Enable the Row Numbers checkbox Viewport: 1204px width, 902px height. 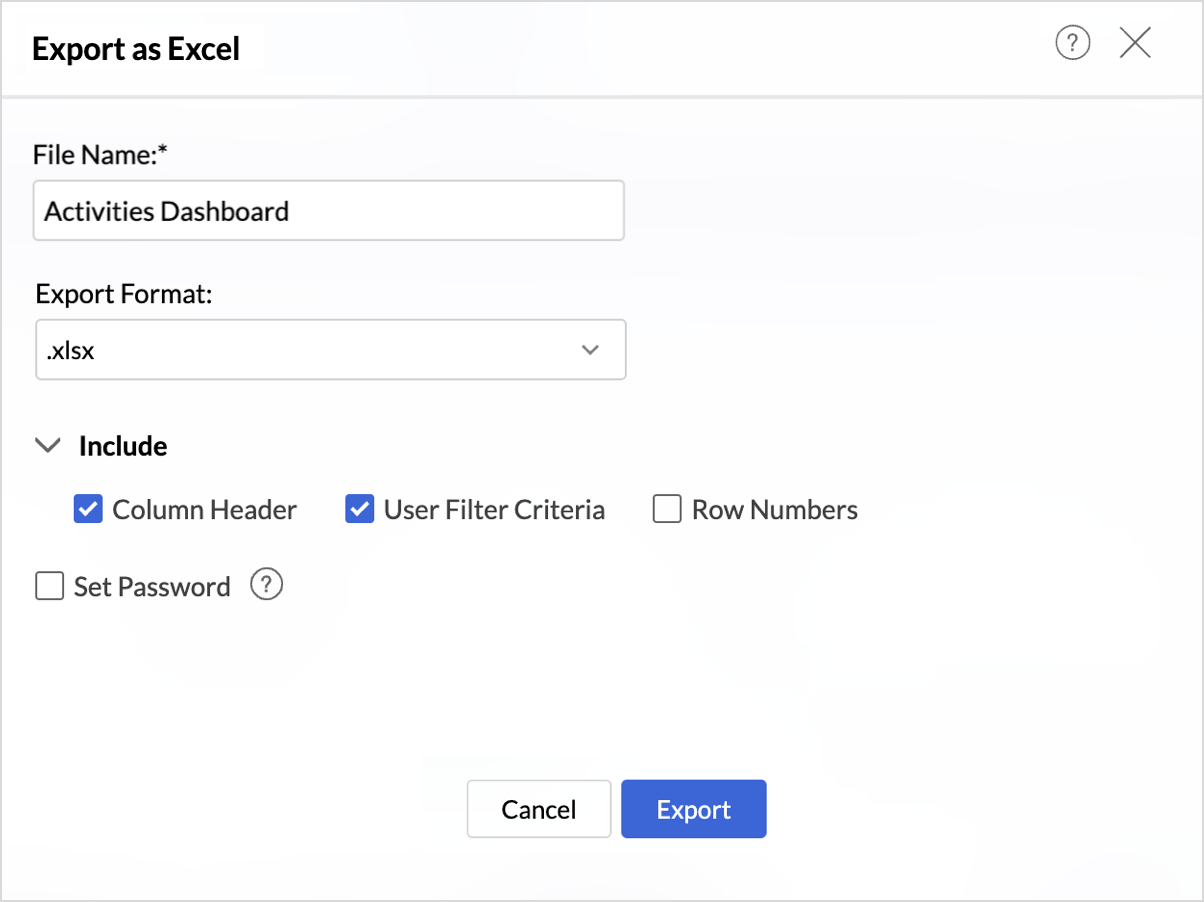pyautogui.click(x=667, y=510)
